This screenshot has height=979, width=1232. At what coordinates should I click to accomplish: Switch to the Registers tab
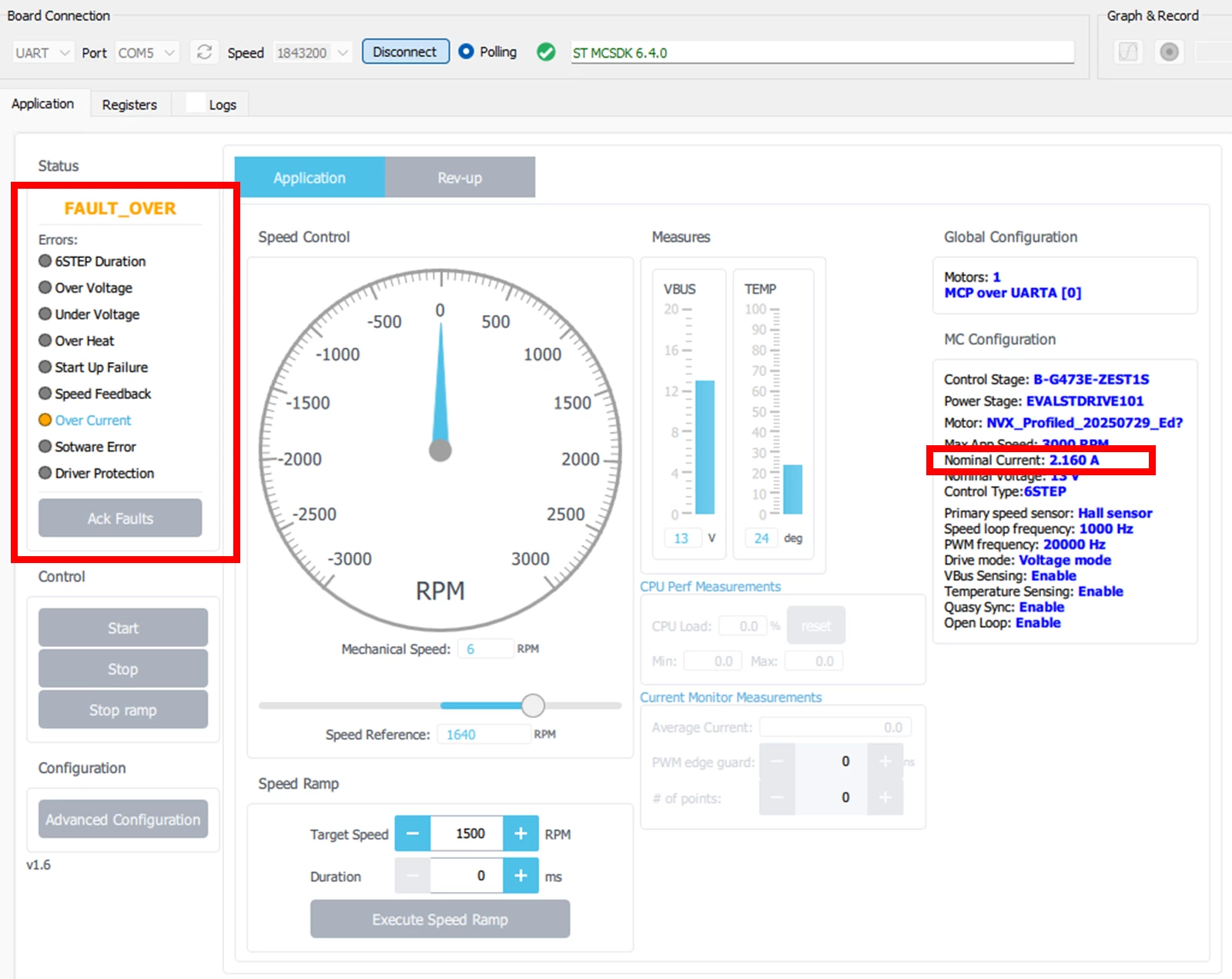[129, 105]
